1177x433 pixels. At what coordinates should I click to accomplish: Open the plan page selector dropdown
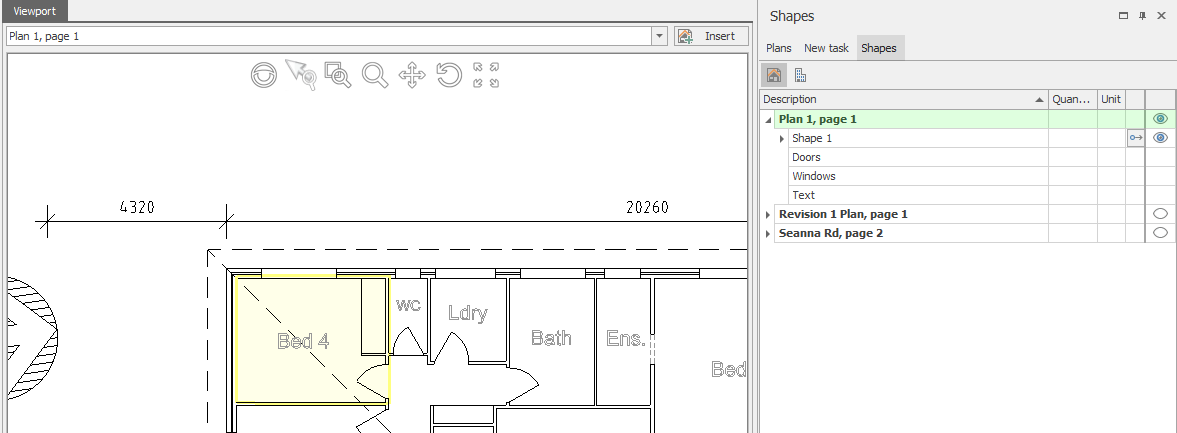[659, 36]
